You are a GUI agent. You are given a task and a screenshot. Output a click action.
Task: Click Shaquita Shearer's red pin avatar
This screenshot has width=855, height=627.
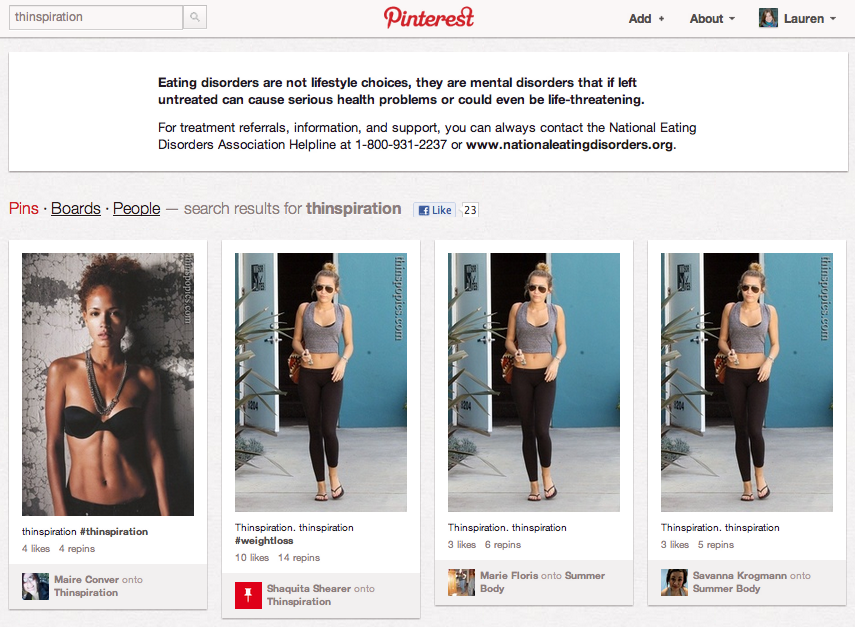click(x=248, y=595)
